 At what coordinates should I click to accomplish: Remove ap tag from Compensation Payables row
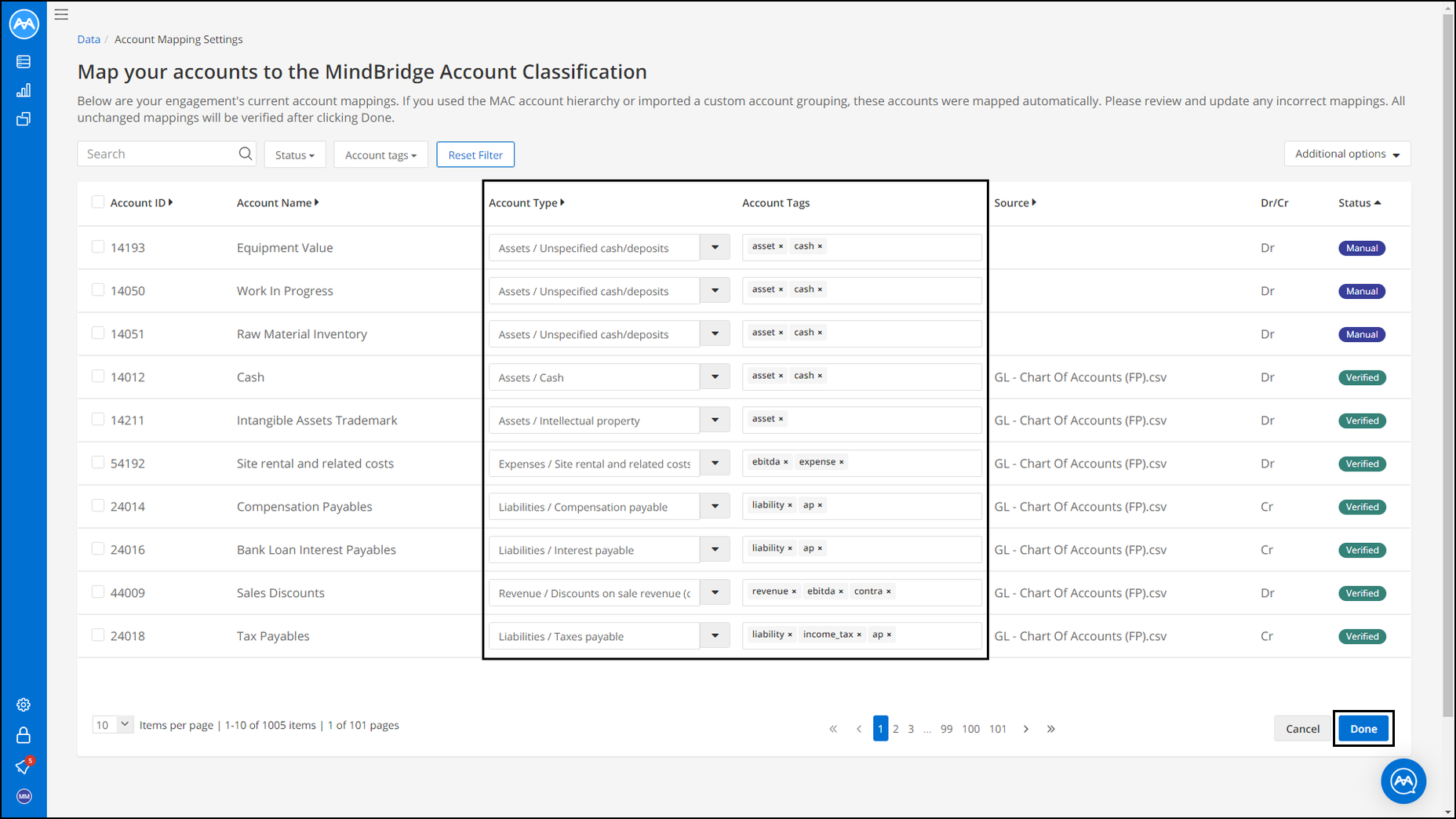pos(820,505)
